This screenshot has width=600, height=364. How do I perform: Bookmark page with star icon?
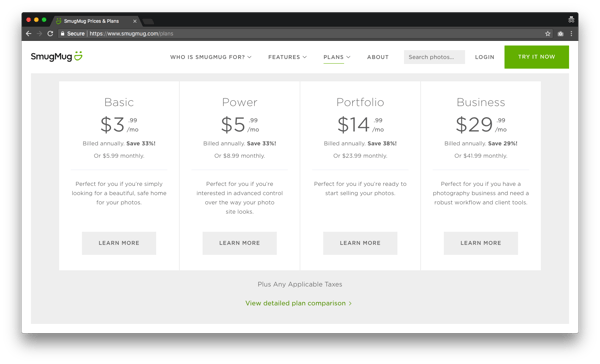548,34
